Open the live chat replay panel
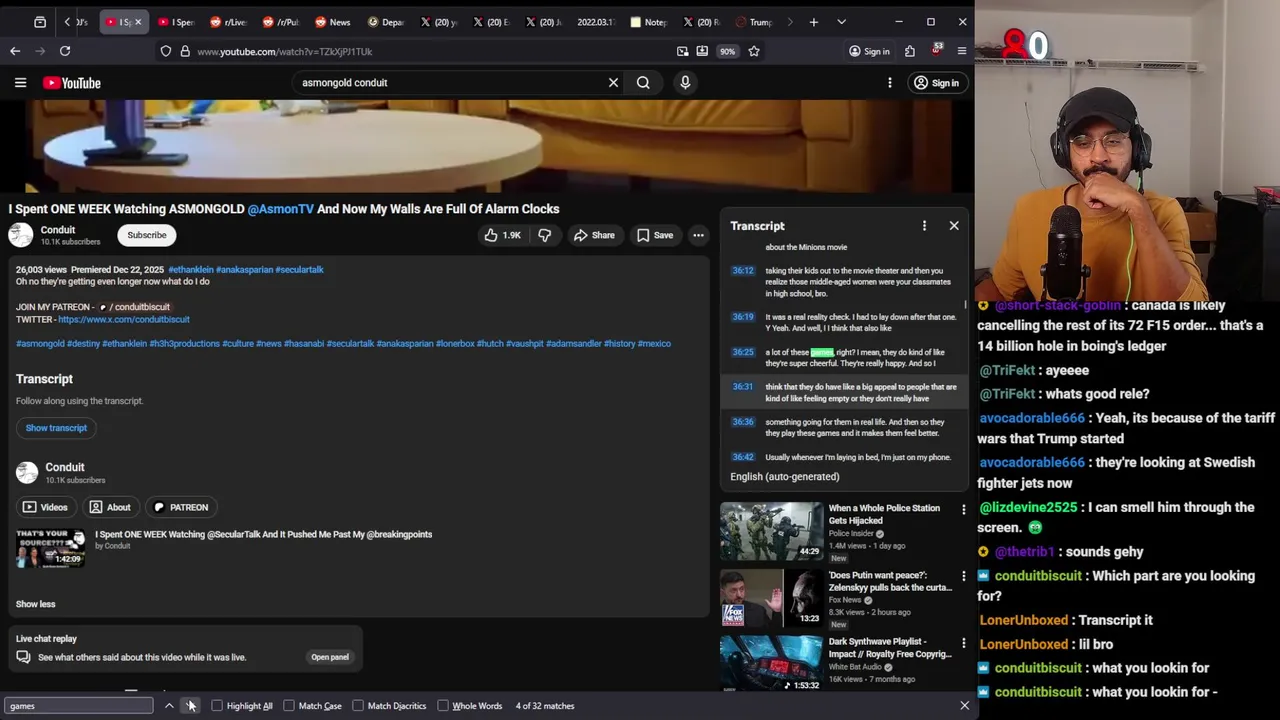This screenshot has height=720, width=1280. point(329,657)
